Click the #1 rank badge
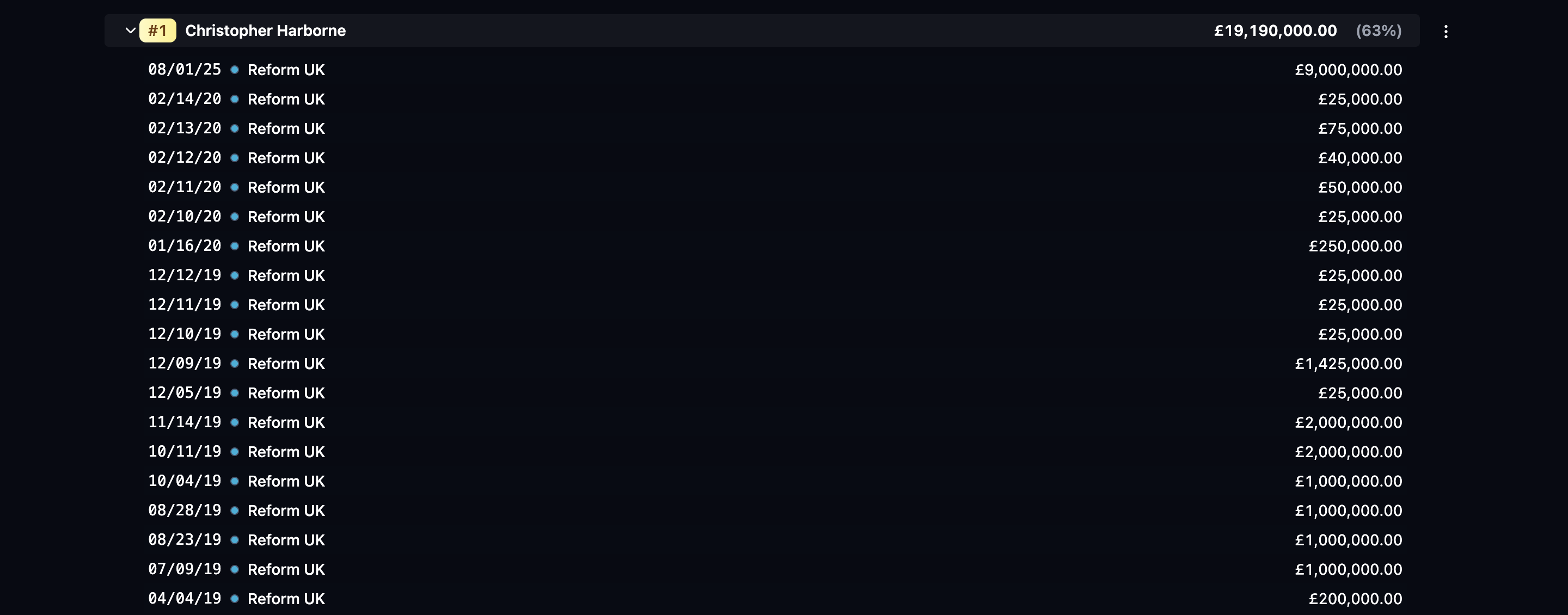Viewport: 1568px width, 615px height. [158, 30]
